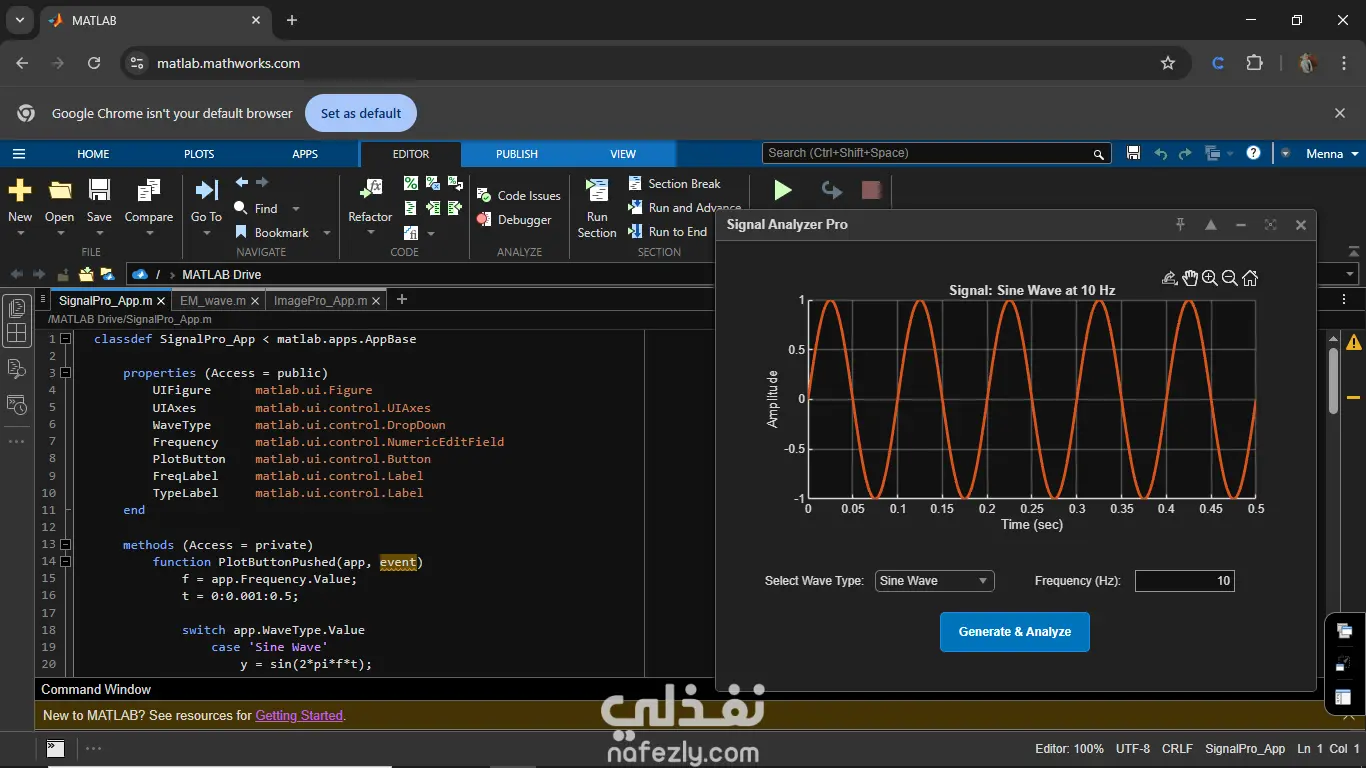Image resolution: width=1366 pixels, height=768 pixels.
Task: Open the Getting Started link
Action: click(x=299, y=716)
